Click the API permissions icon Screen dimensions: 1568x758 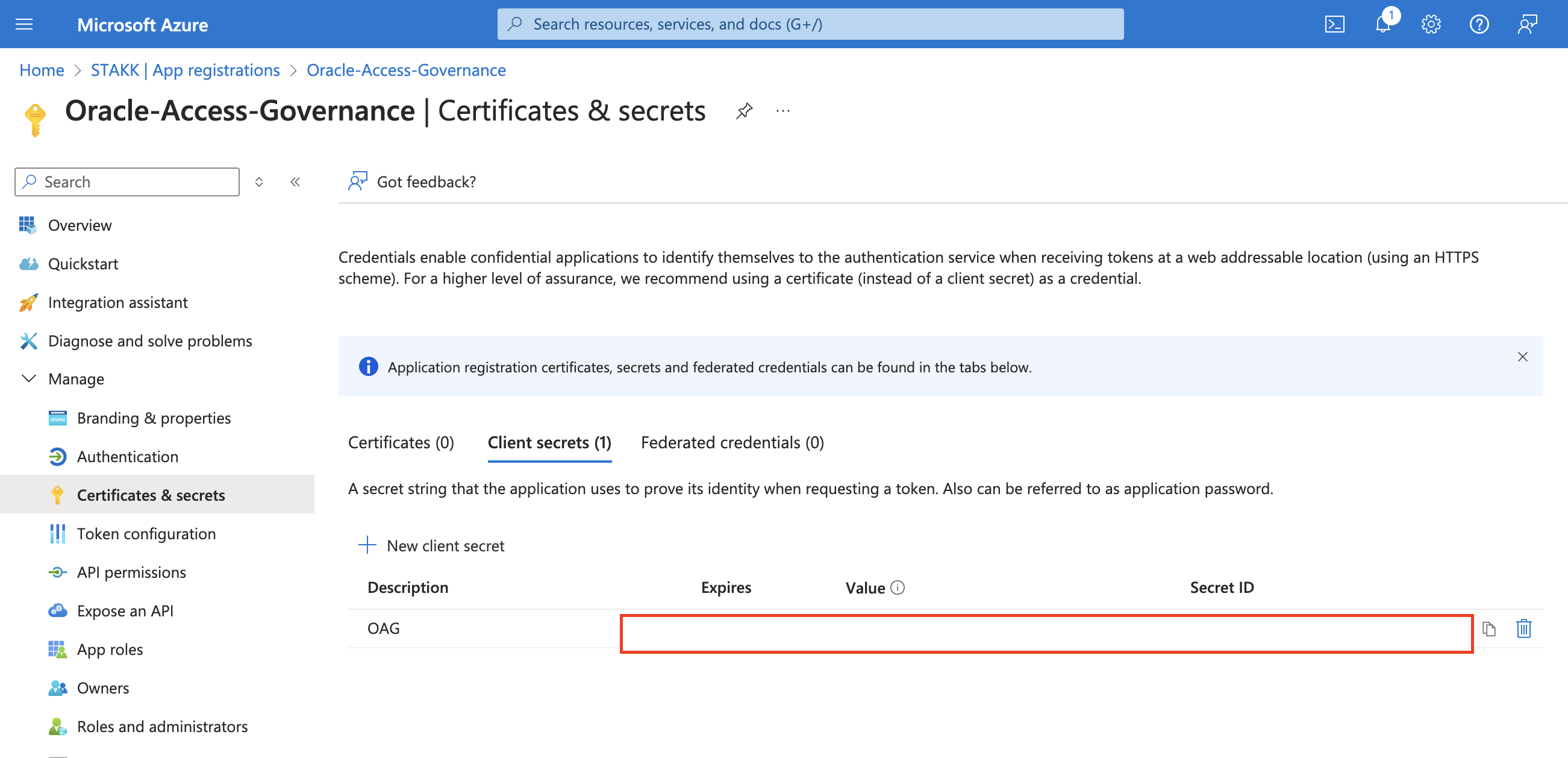point(57,572)
